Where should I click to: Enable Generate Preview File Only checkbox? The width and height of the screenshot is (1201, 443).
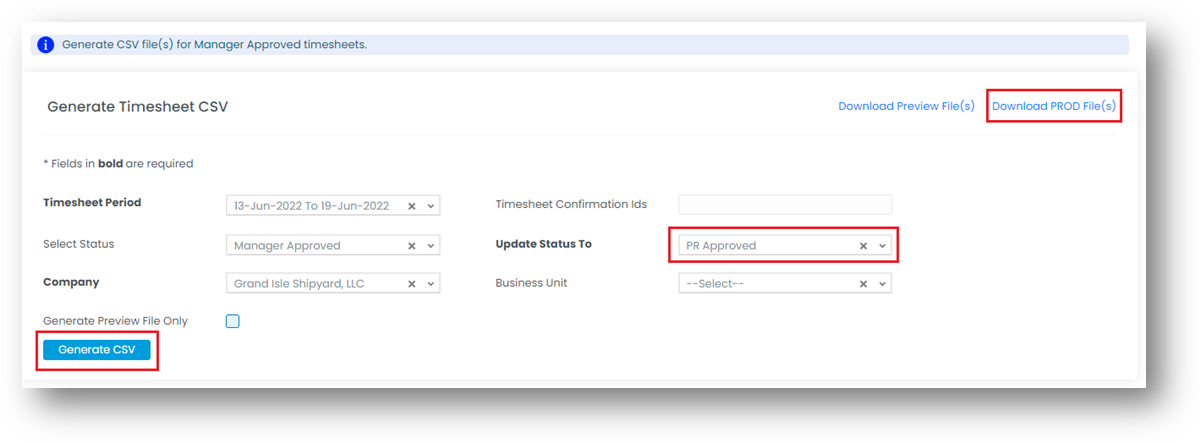[233, 321]
